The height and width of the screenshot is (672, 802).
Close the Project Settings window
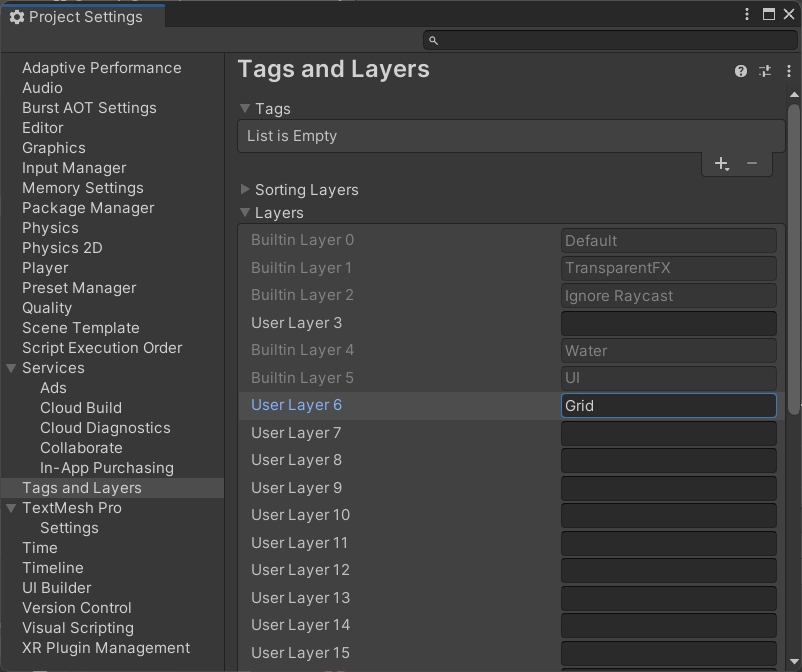[x=789, y=14]
